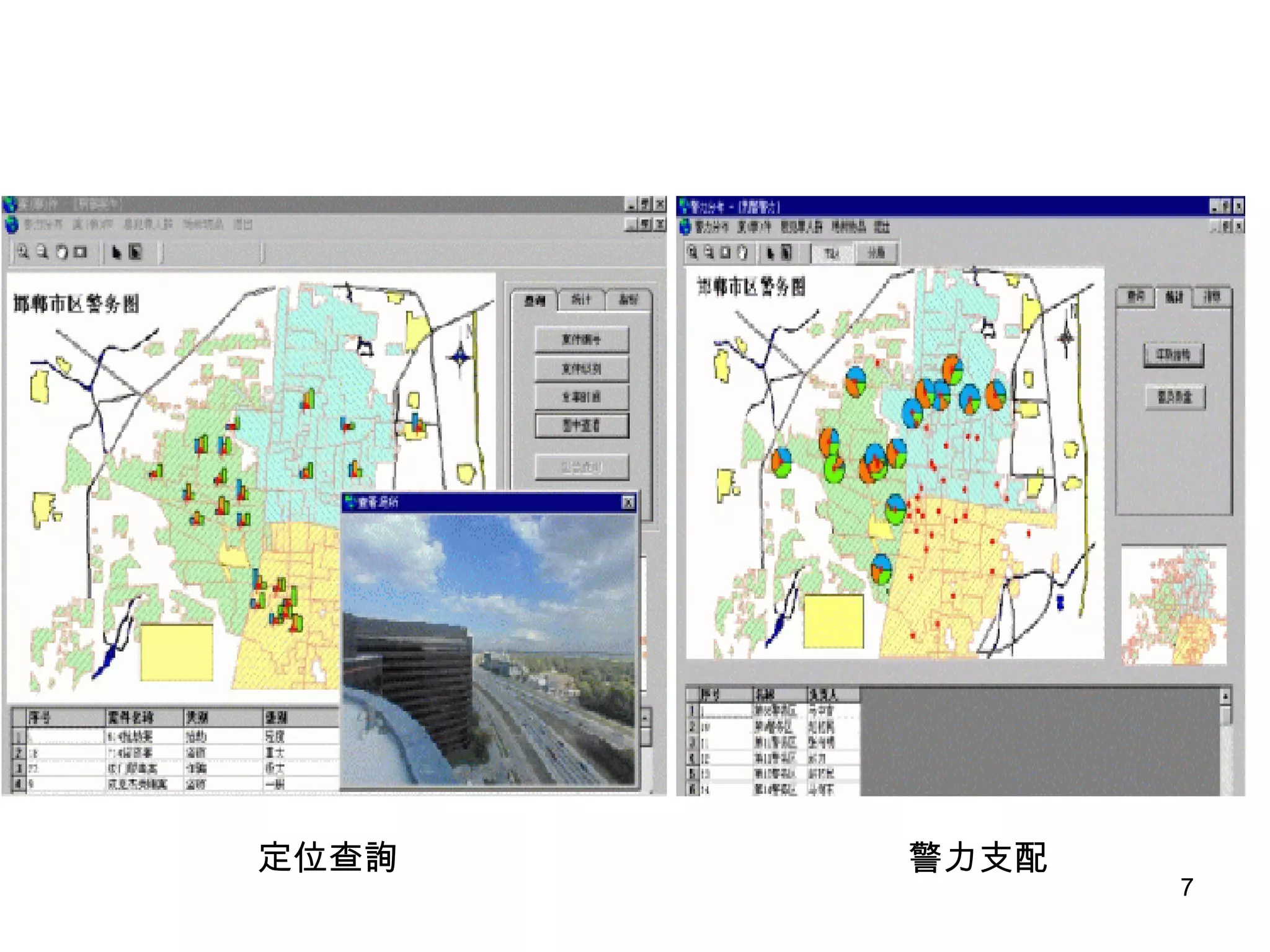Click up arrow of right table scrollbar

tap(1225, 697)
